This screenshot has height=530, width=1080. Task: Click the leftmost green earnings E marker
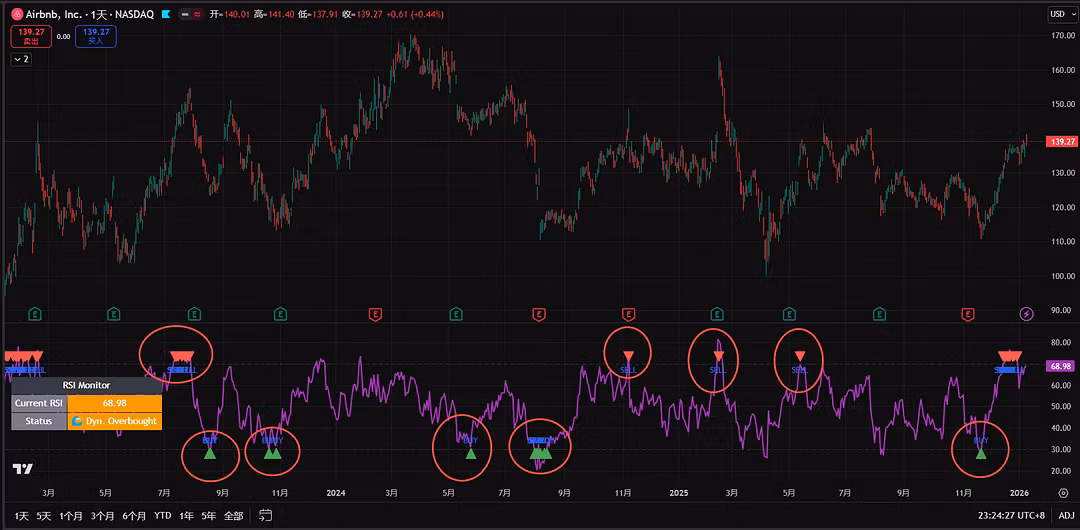(x=36, y=314)
